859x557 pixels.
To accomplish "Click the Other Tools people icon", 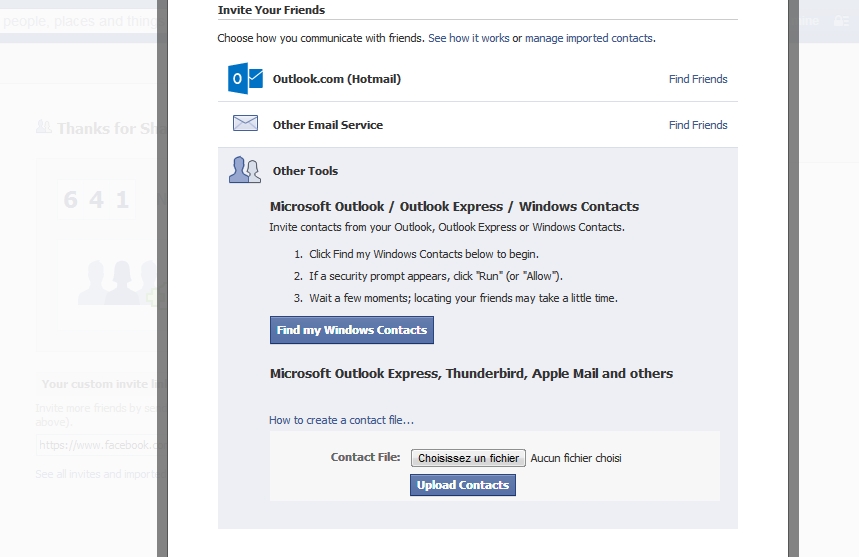I will 245,170.
